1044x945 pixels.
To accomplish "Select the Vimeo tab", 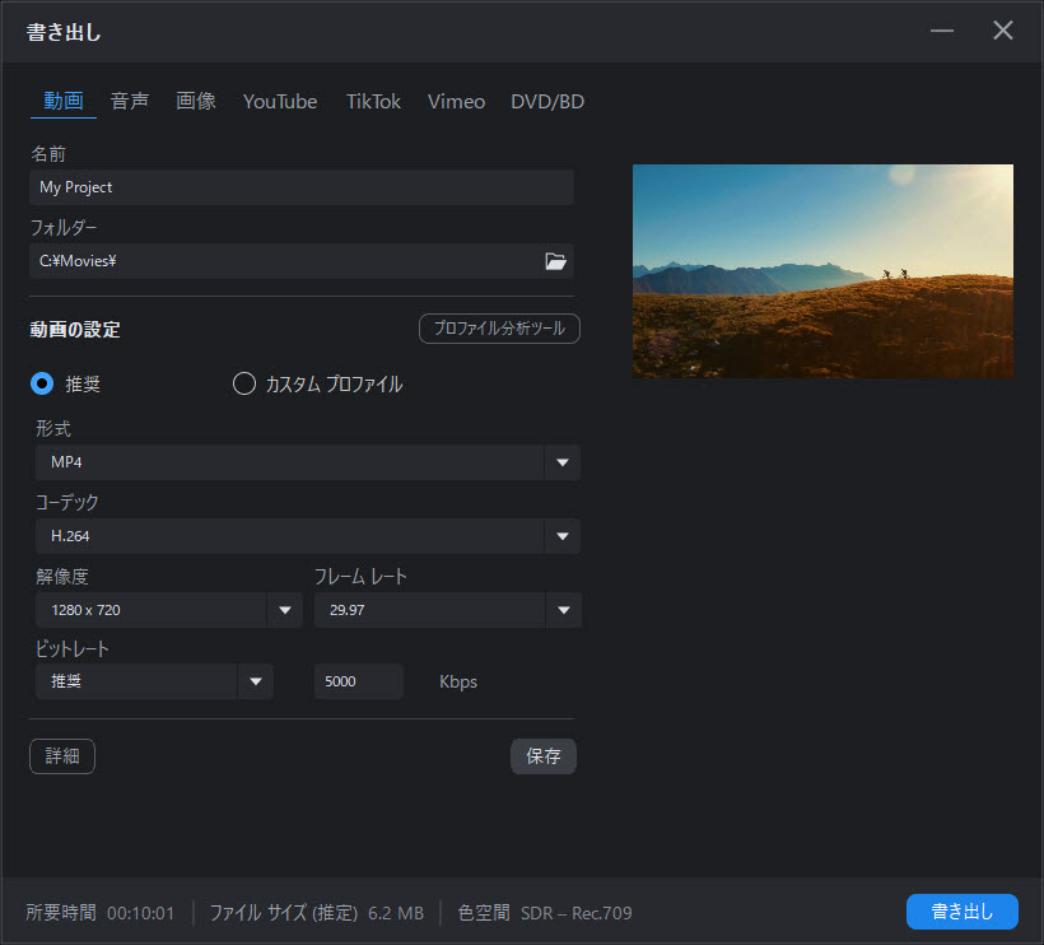I will pos(456,101).
